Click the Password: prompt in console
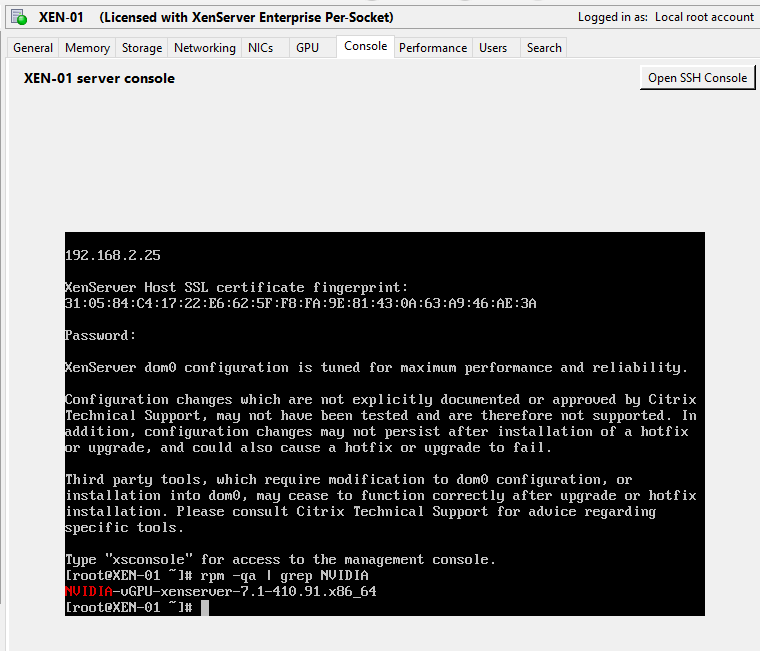The image size is (760, 651). click(x=100, y=335)
